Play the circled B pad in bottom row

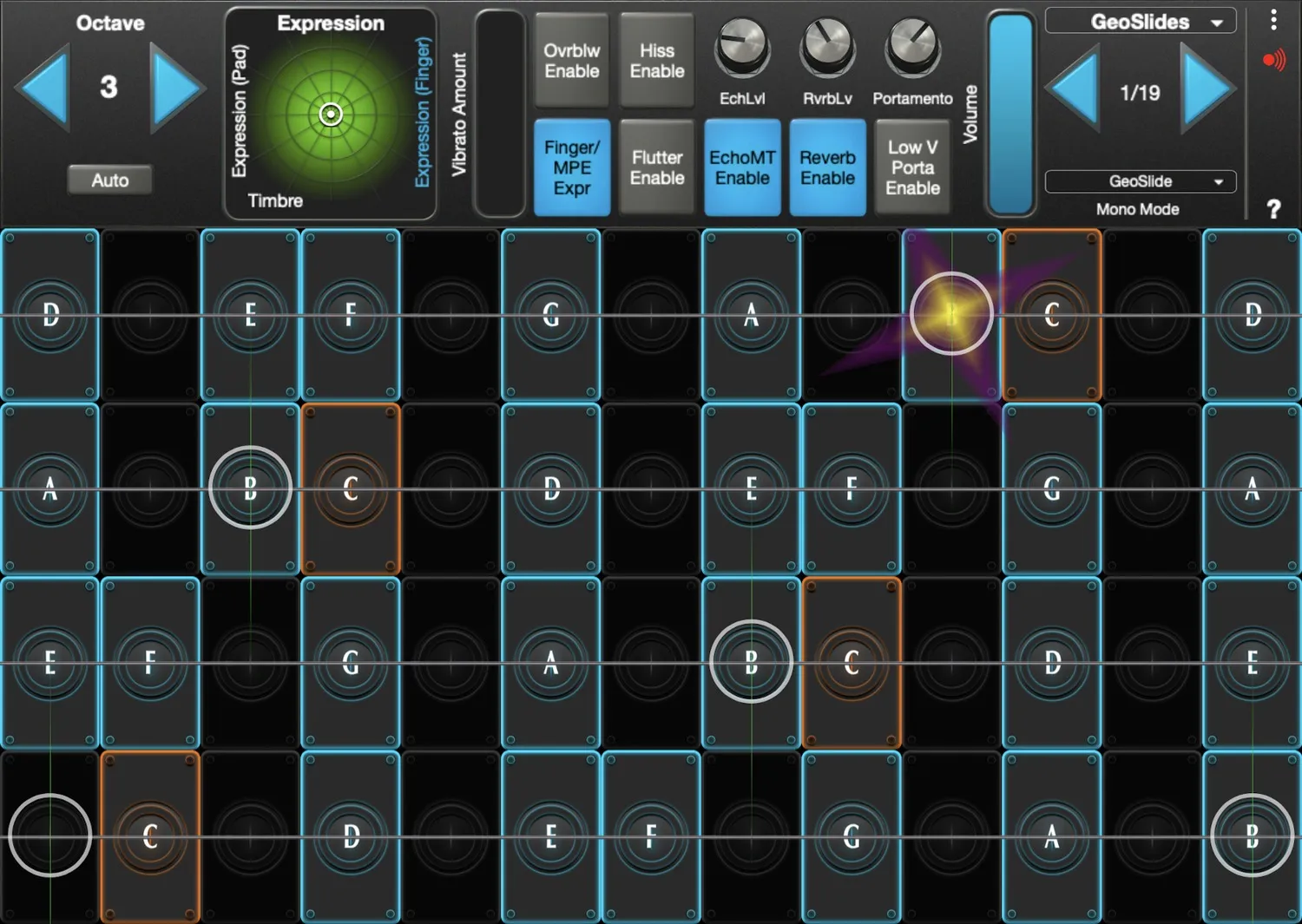pos(1253,836)
